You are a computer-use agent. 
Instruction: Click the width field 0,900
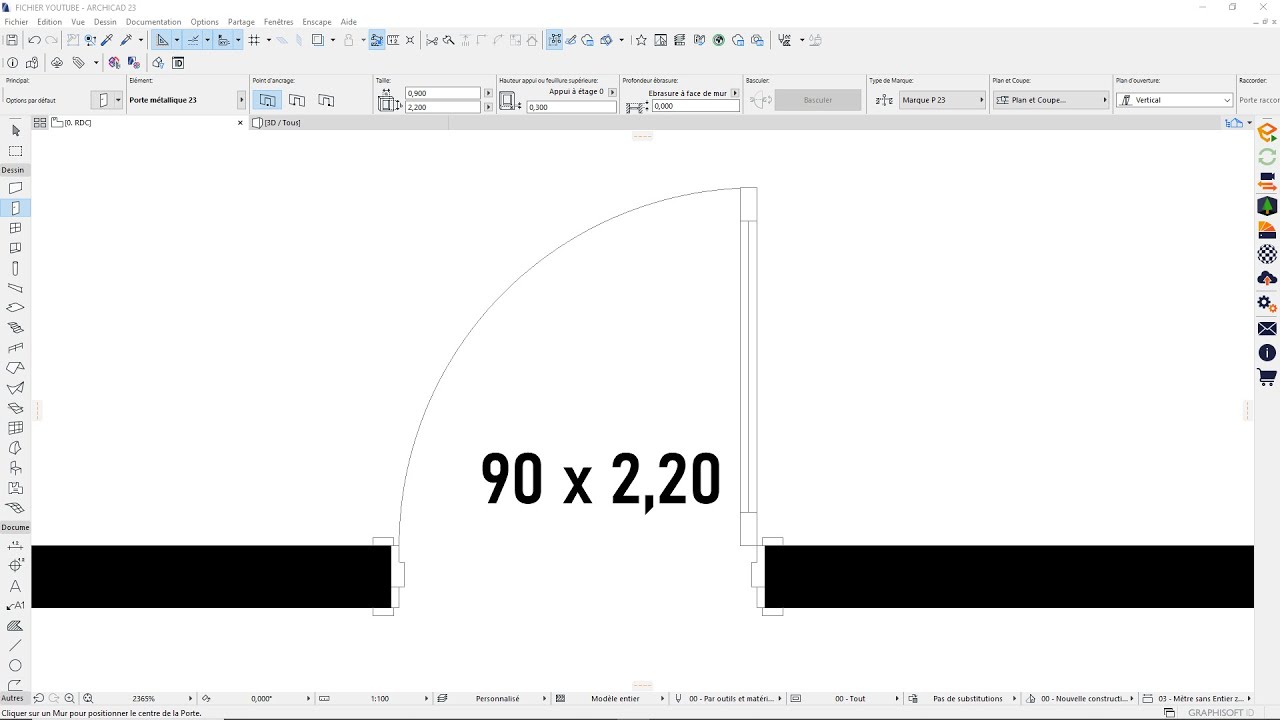443,93
